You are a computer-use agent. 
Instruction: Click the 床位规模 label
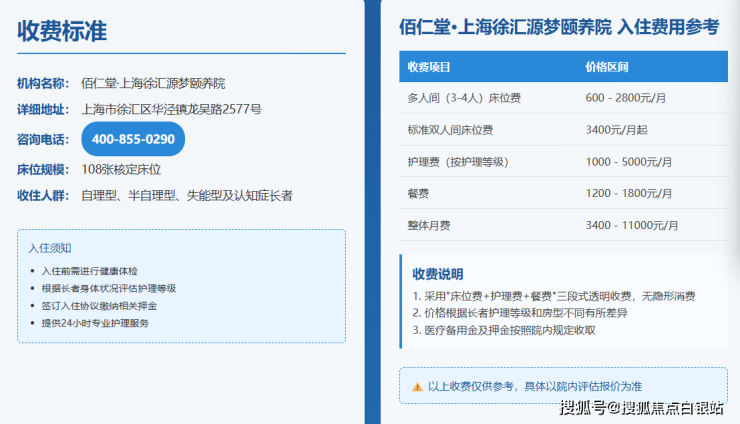(43, 170)
